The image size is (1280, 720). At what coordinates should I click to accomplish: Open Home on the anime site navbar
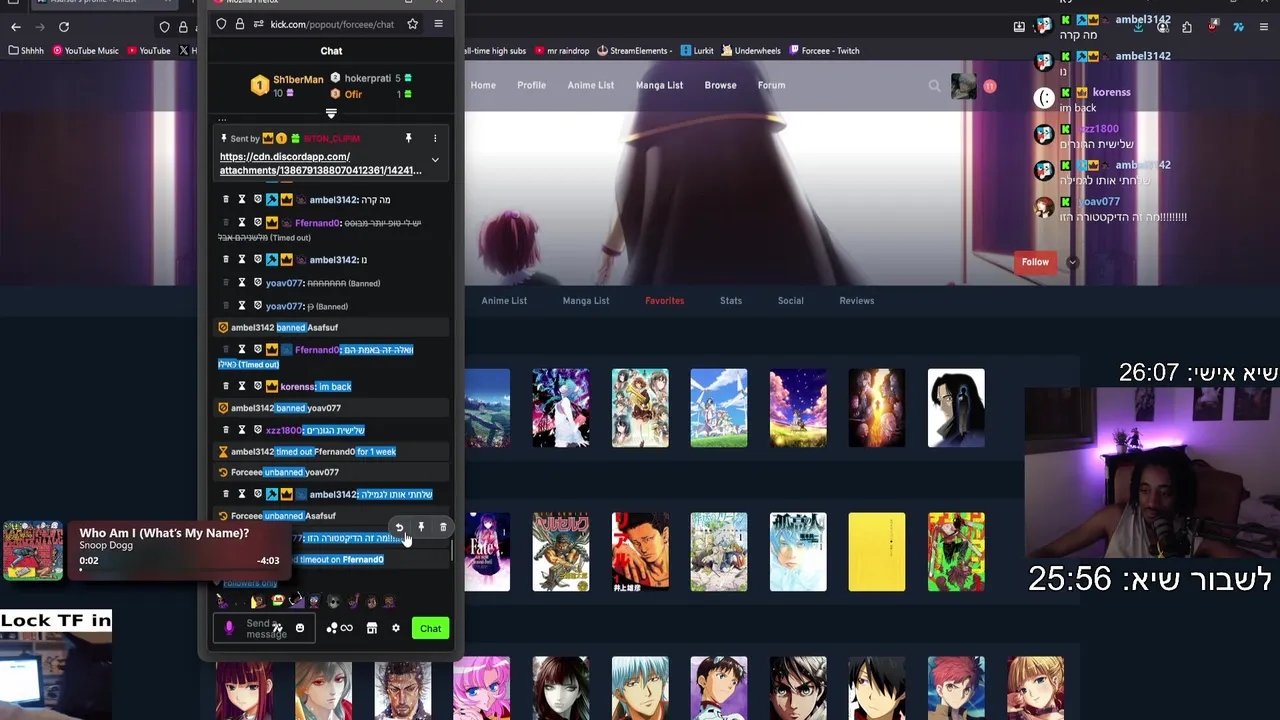pyautogui.click(x=483, y=85)
